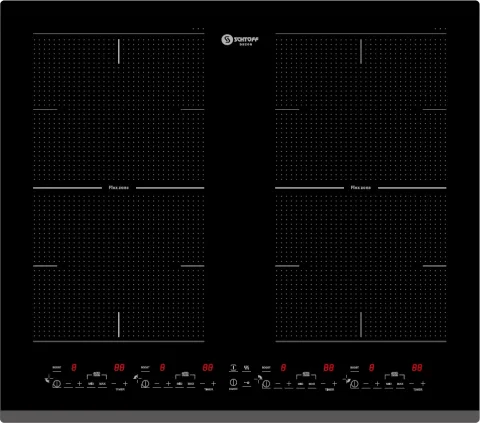Image resolution: width=480 pixels, height=423 pixels.
Task: Activate the key lock icon in center
Action: 247,383
